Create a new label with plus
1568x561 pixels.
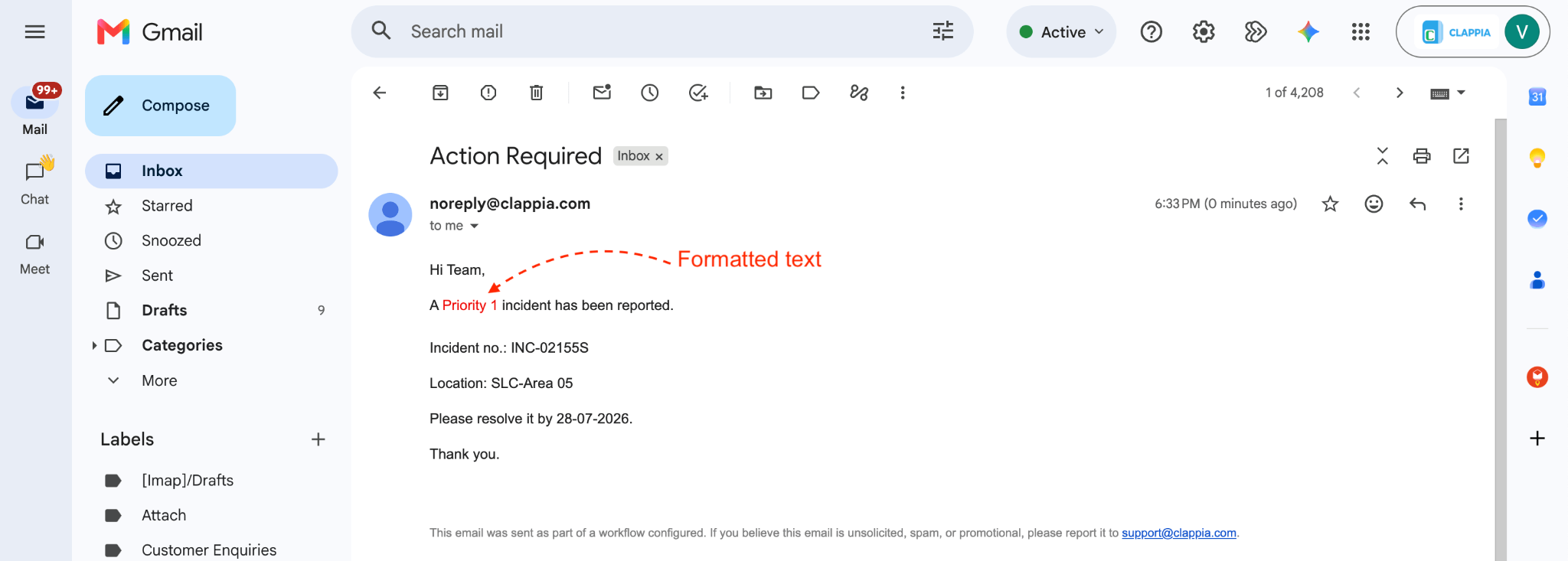pos(318,439)
